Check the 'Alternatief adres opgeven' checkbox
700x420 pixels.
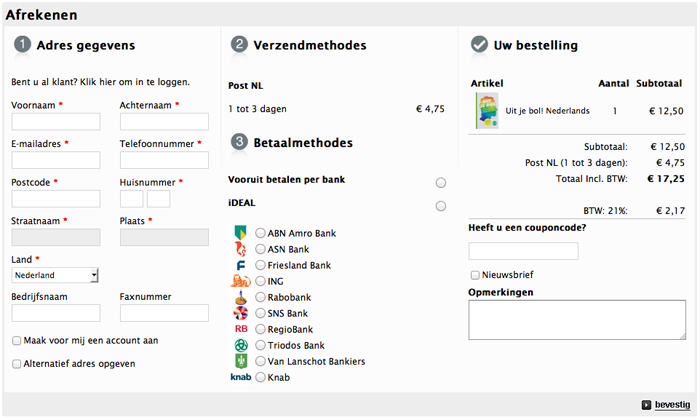point(17,364)
